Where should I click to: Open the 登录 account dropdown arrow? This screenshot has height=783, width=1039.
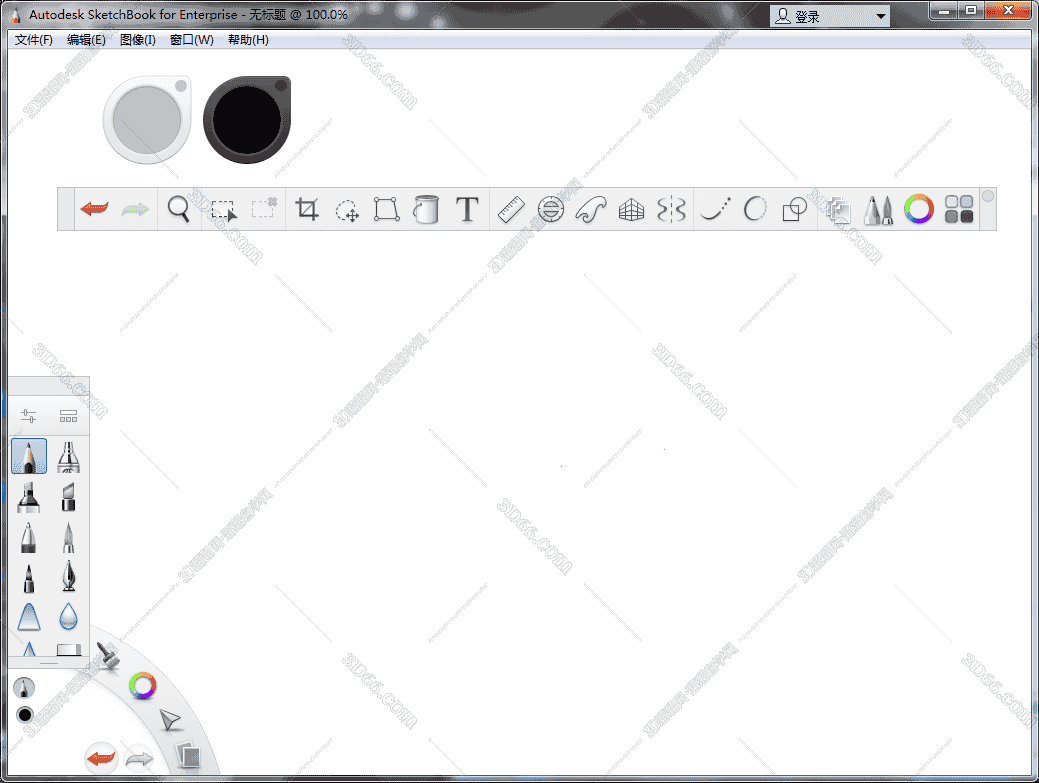pos(879,15)
